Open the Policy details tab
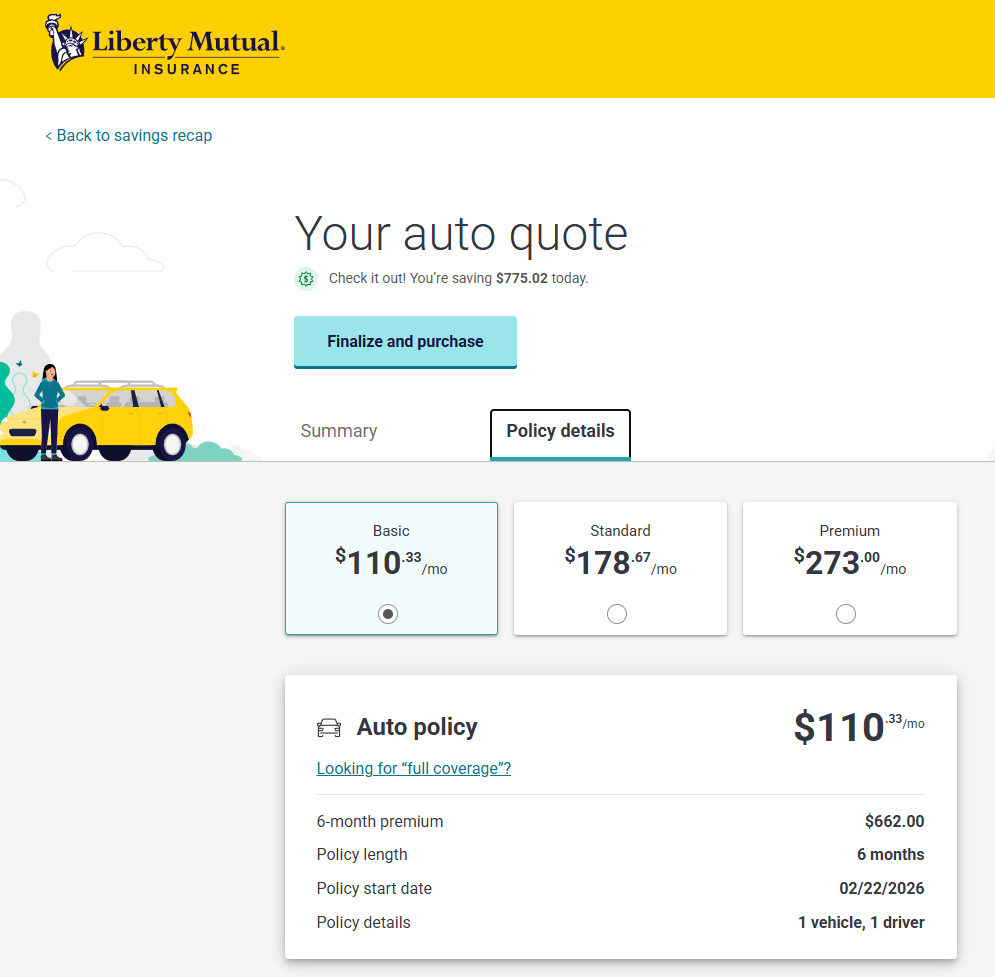 [560, 432]
